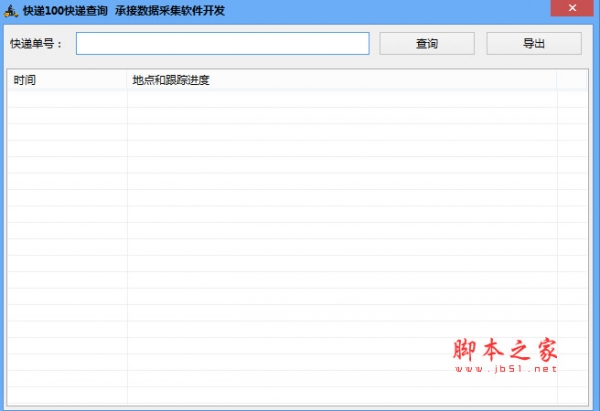Close the 快递100快递查询 window

tap(572, 8)
